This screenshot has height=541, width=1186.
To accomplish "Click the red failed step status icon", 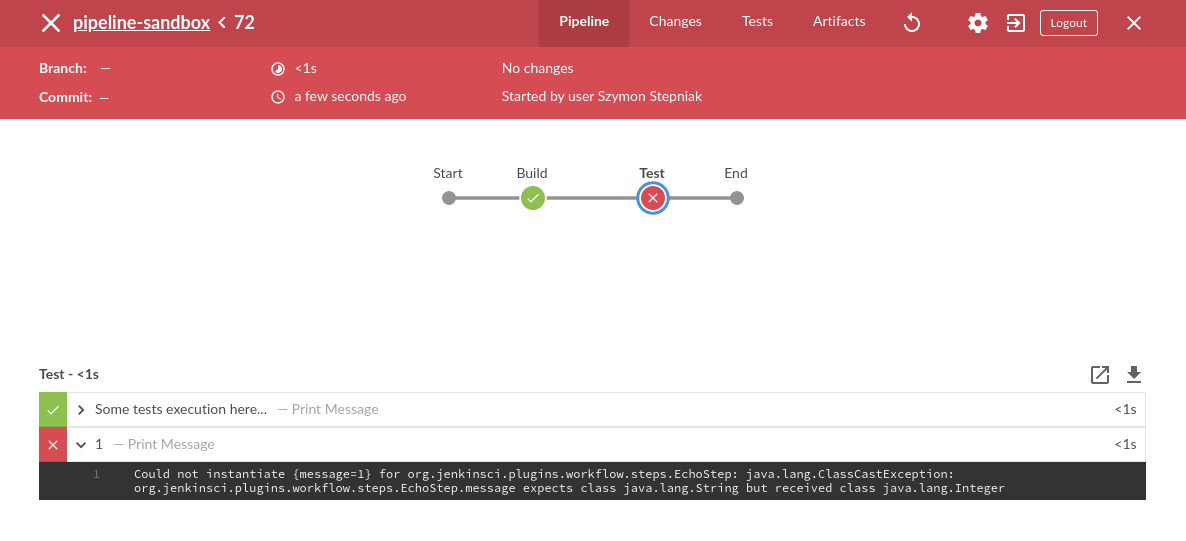I will pos(53,444).
